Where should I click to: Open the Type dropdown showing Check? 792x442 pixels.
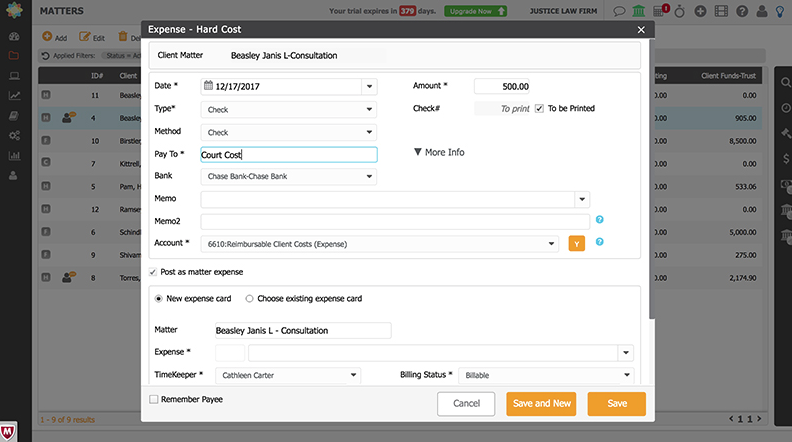click(289, 109)
